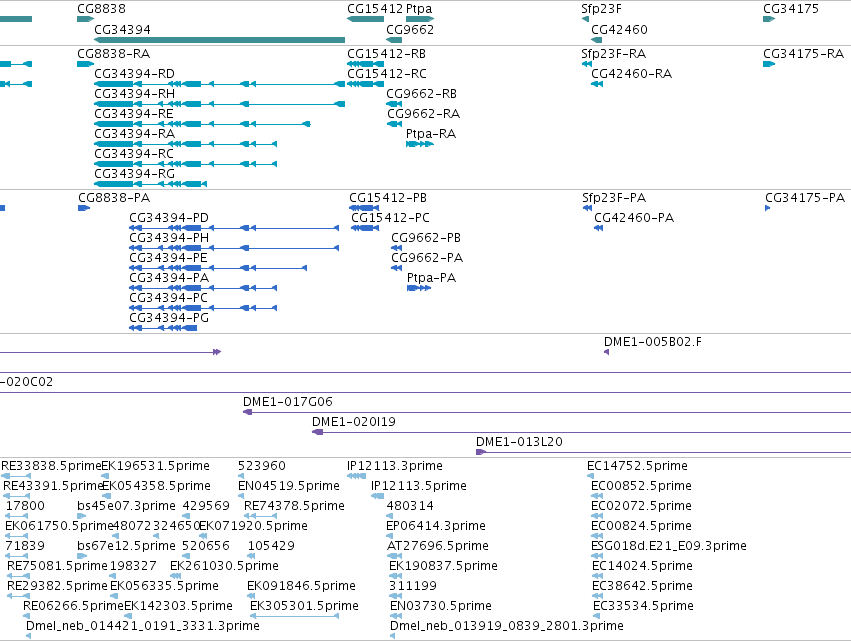This screenshot has width=851, height=641.
Task: Click Dmel_neb_014421_0191_3331.3prime
Action: pyautogui.click(x=143, y=626)
